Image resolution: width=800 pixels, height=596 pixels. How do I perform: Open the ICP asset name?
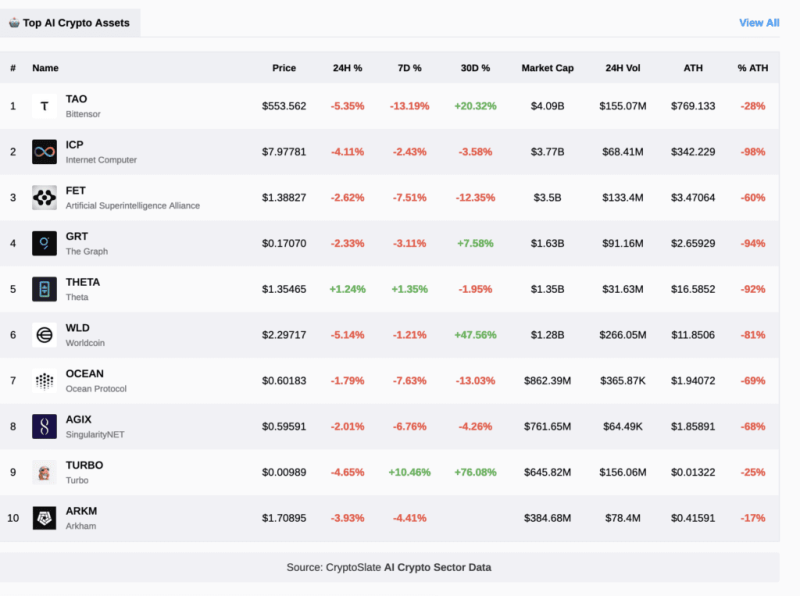point(74,145)
